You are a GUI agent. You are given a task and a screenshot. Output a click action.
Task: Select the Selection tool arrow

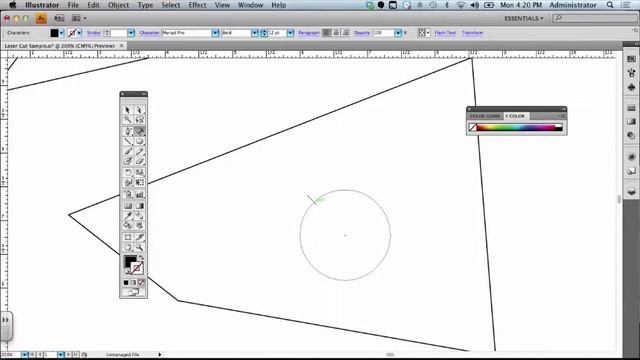pyautogui.click(x=128, y=110)
